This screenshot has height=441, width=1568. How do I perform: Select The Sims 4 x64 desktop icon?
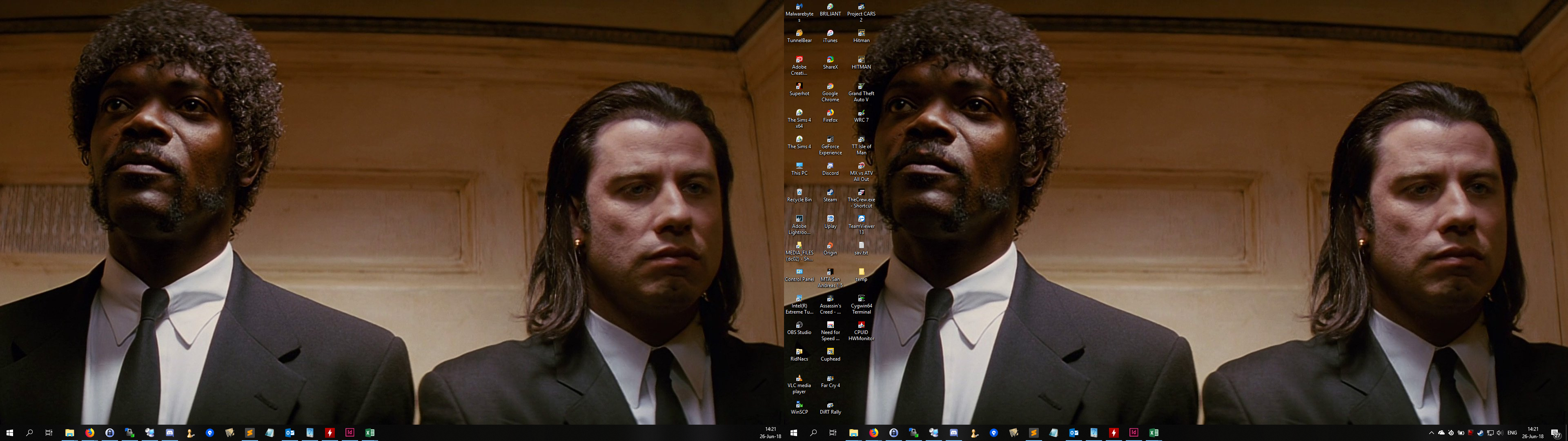click(799, 118)
